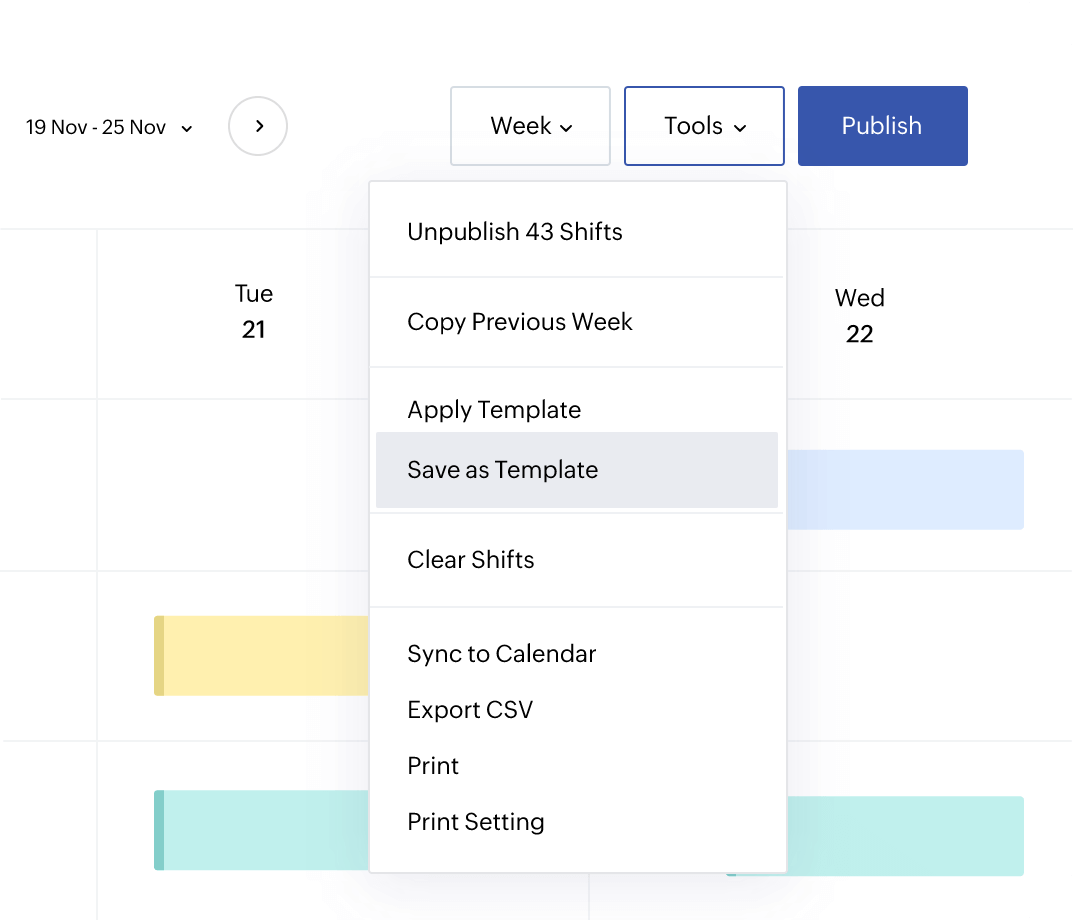Open the Week view dropdown
This screenshot has width=1074, height=920.
click(x=530, y=126)
